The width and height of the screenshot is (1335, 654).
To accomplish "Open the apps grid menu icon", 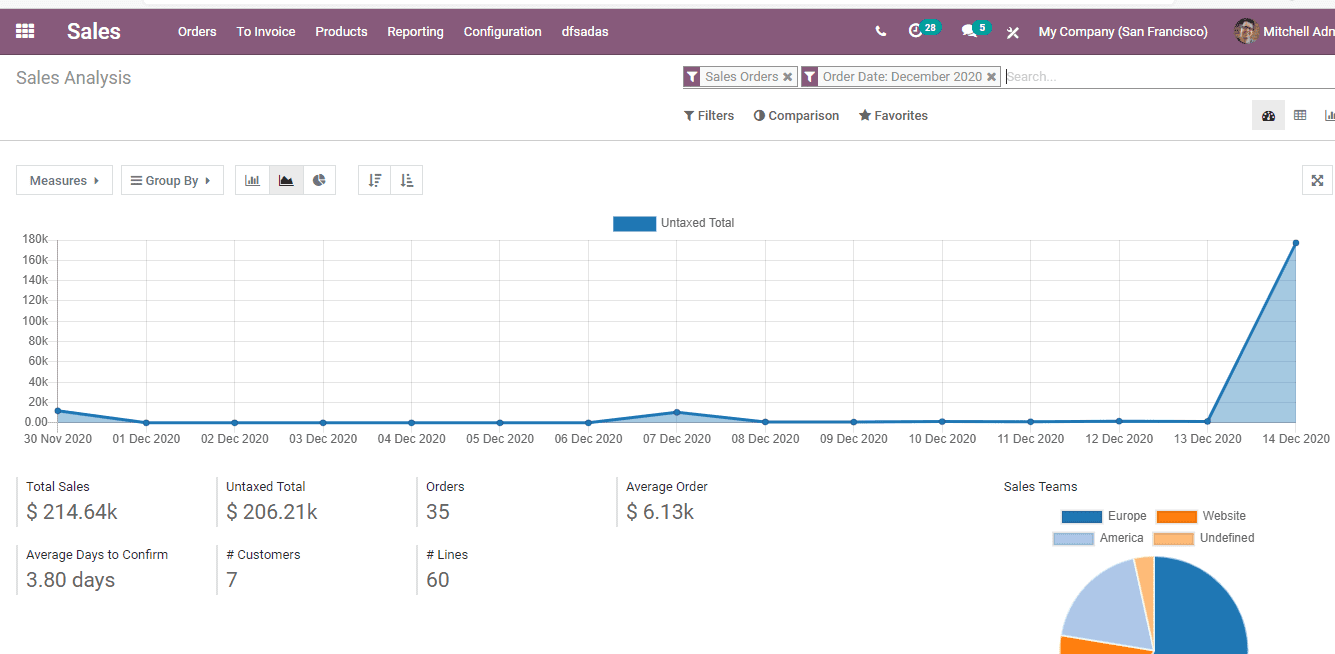I will click(x=25, y=32).
